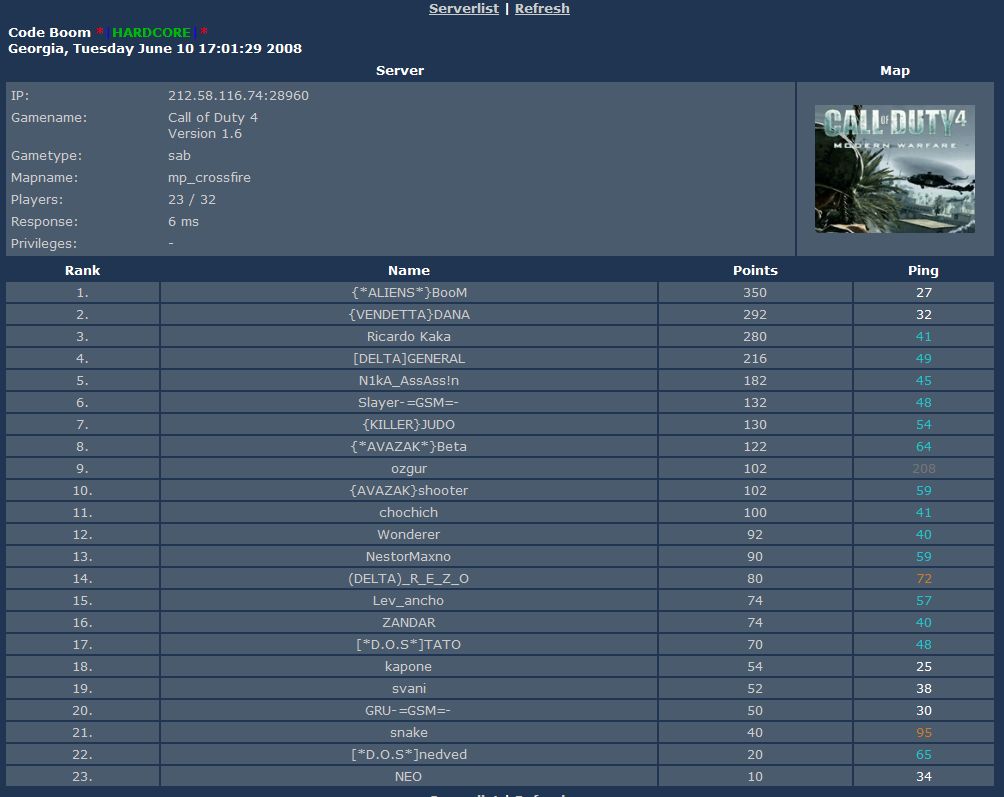Image resolution: width=1004 pixels, height=797 pixels.
Task: Click the rank 23. cell
Action: (83, 777)
